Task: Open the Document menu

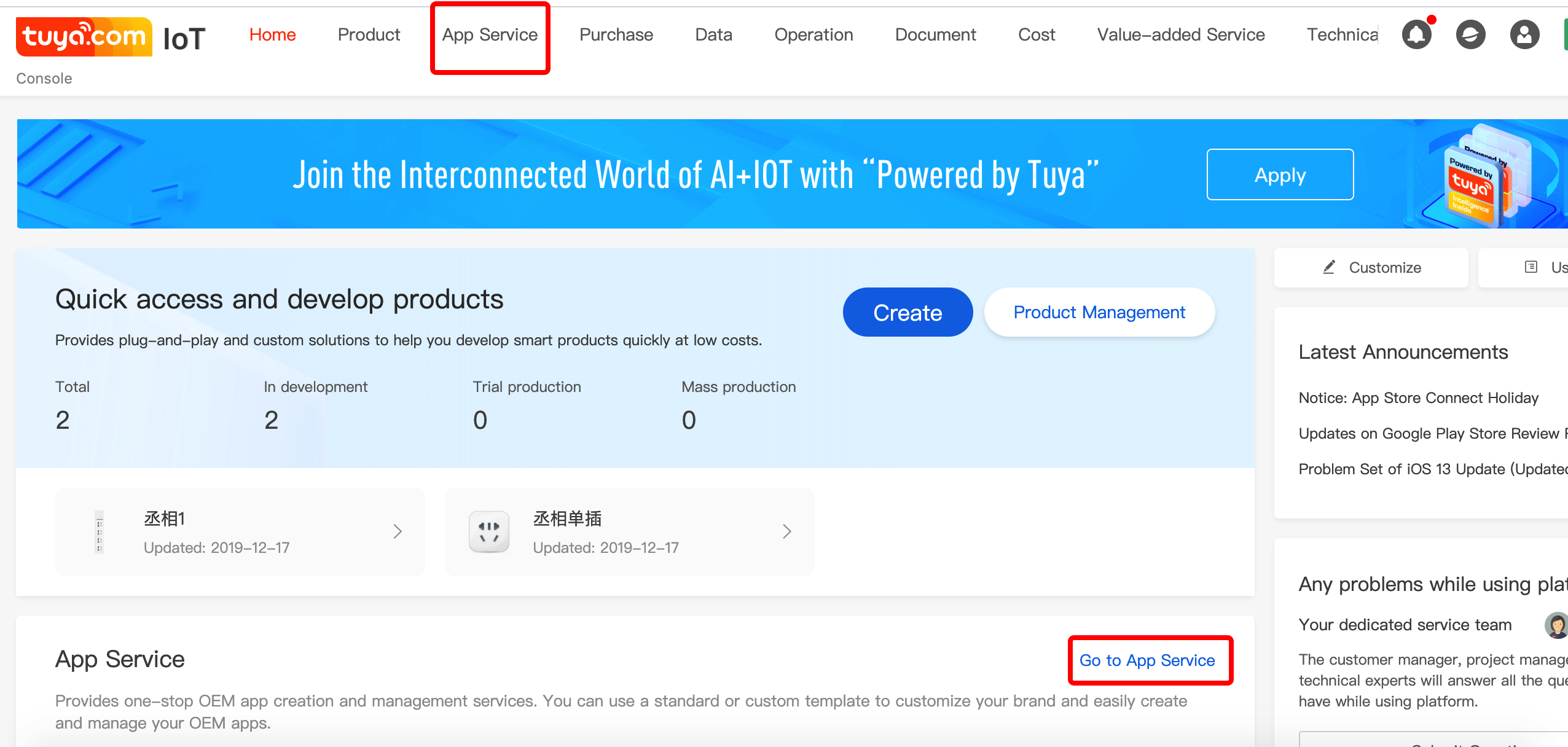Action: coord(935,34)
